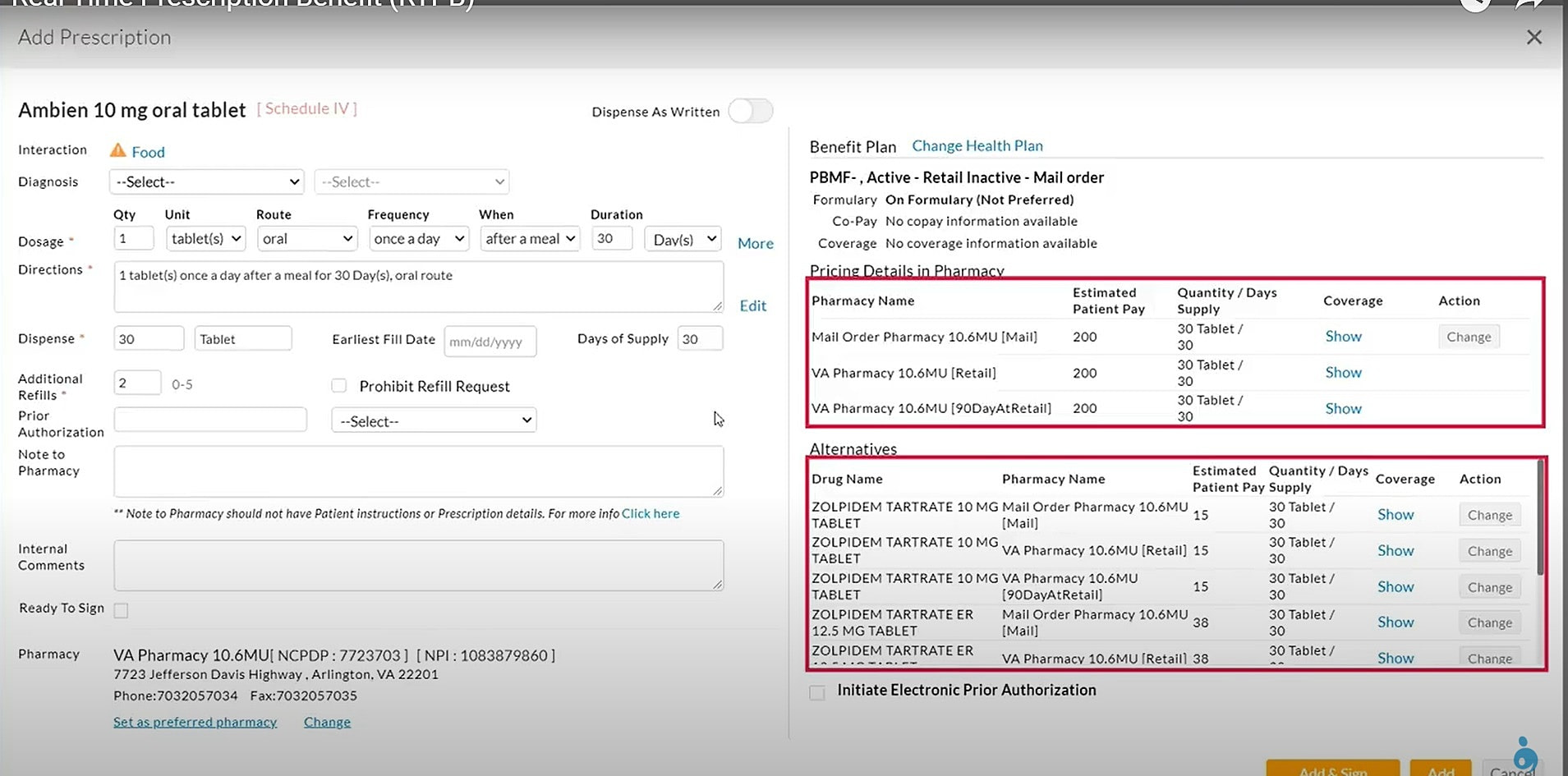Tick the Ready To Sign checkbox

pyautogui.click(x=122, y=610)
